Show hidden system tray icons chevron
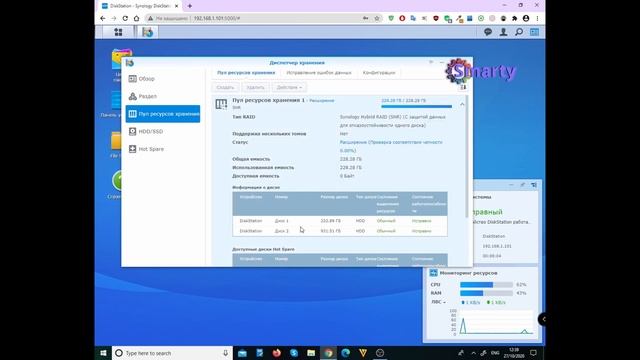The image size is (640, 360). pyautogui.click(x=473, y=353)
